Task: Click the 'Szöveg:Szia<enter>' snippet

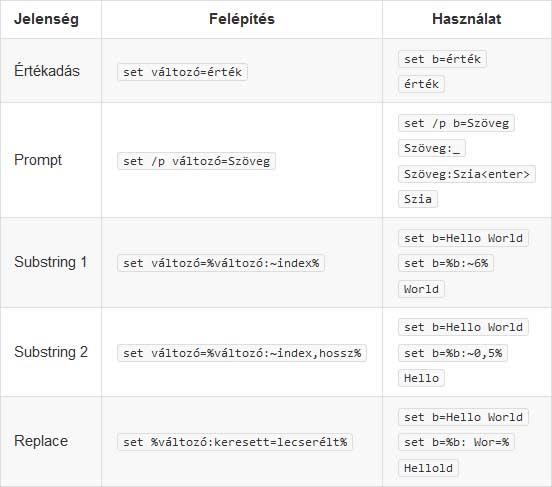Action: pos(467,174)
